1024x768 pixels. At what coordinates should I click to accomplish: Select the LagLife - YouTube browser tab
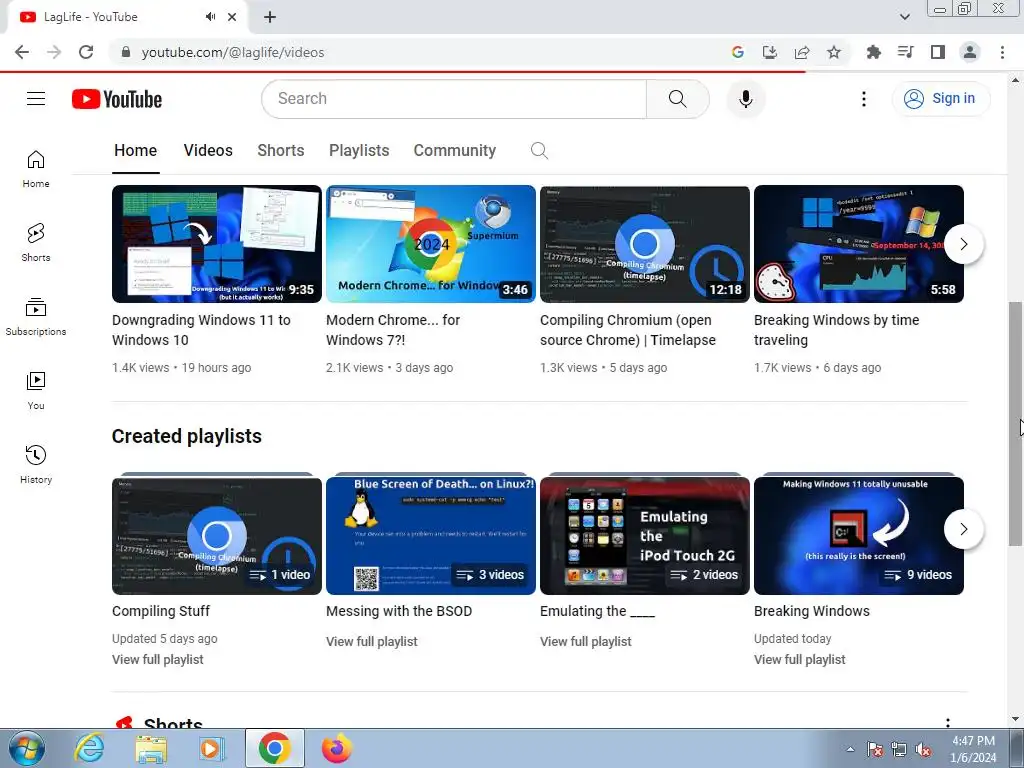point(127,18)
